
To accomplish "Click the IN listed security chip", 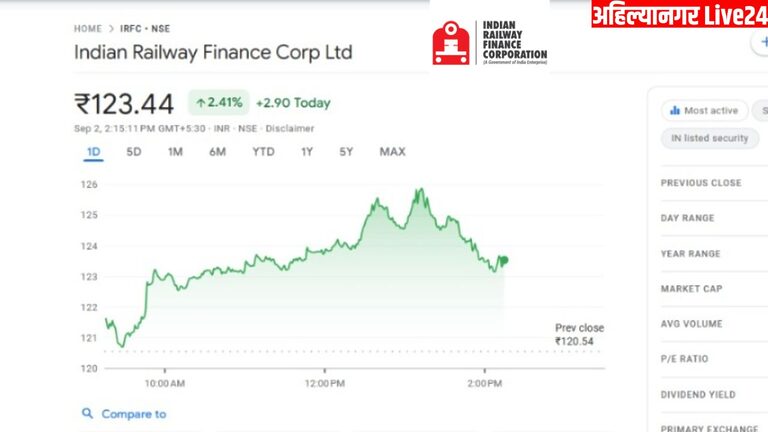I will [709, 138].
